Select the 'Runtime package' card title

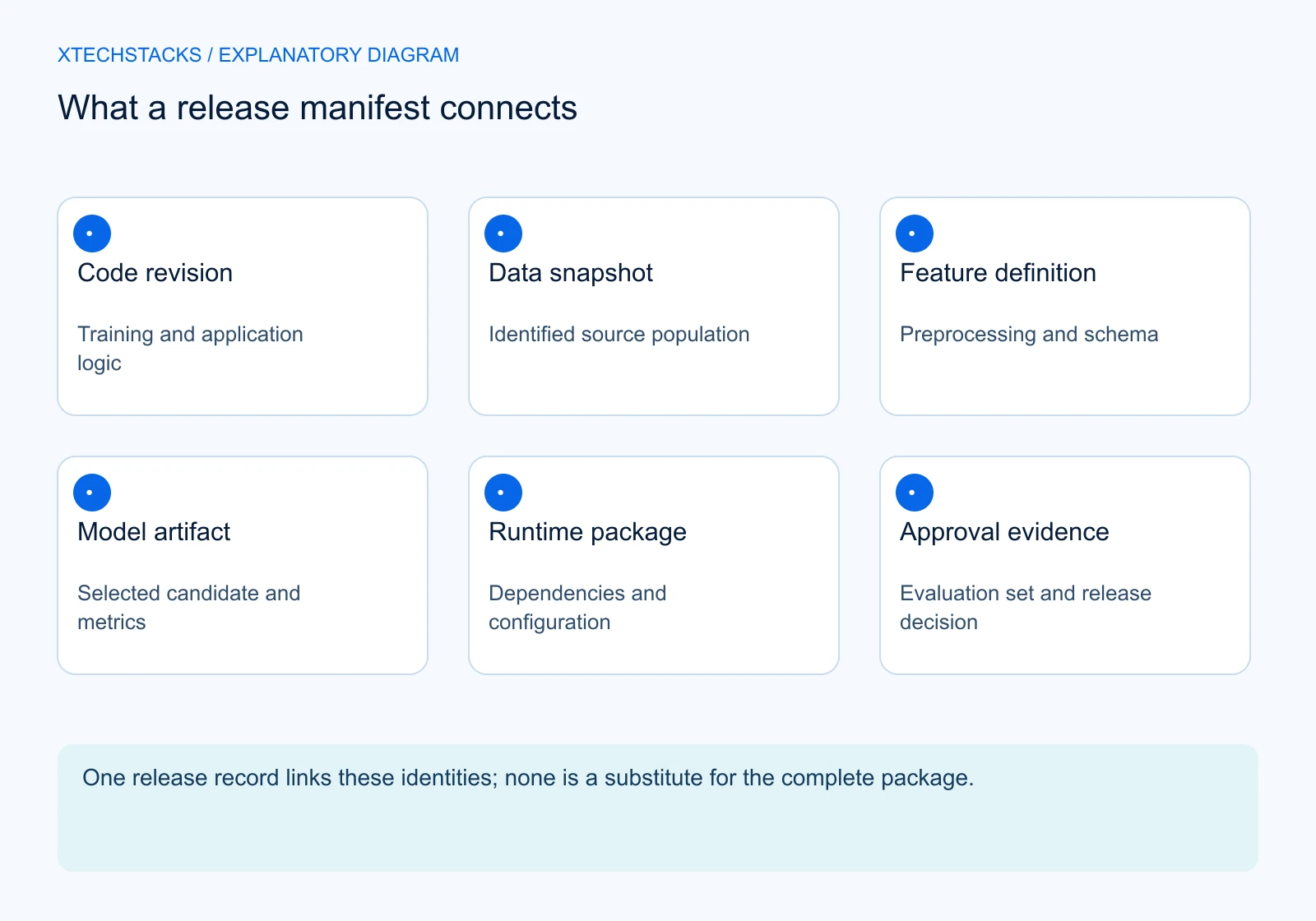(x=587, y=532)
